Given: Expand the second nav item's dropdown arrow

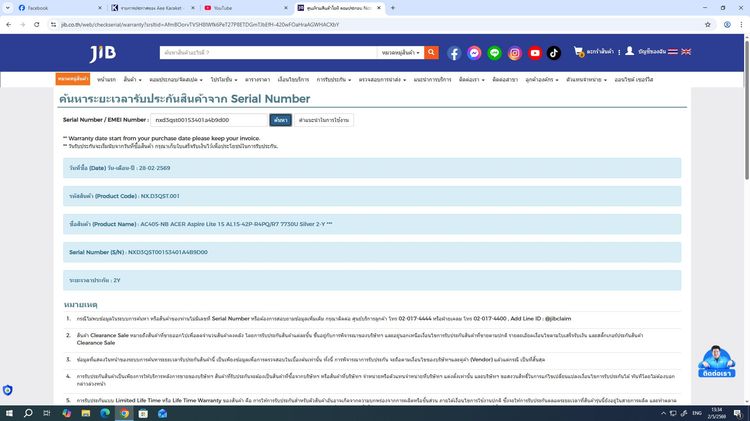Looking at the screenshot, I should [140, 80].
